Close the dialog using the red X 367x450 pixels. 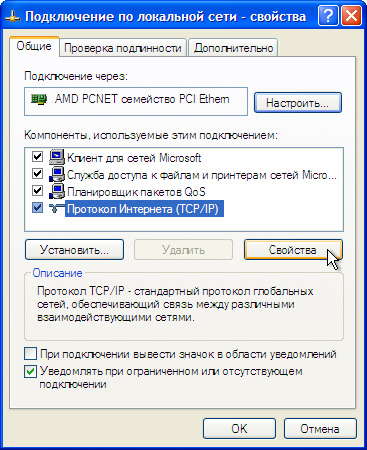(x=351, y=16)
